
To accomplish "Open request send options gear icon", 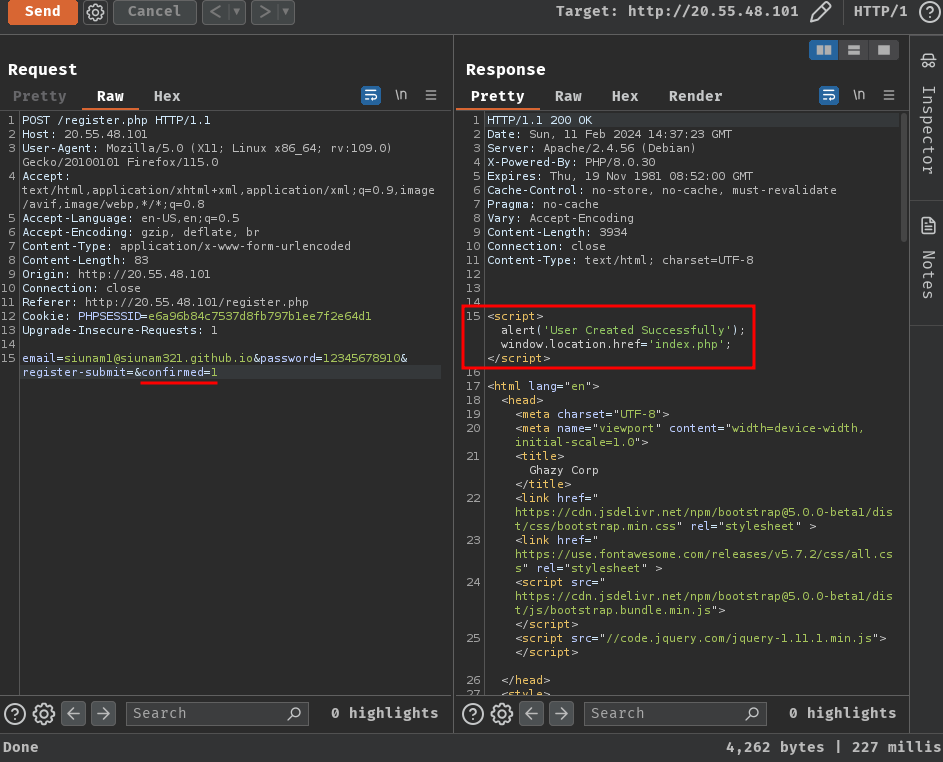I will pos(95,12).
